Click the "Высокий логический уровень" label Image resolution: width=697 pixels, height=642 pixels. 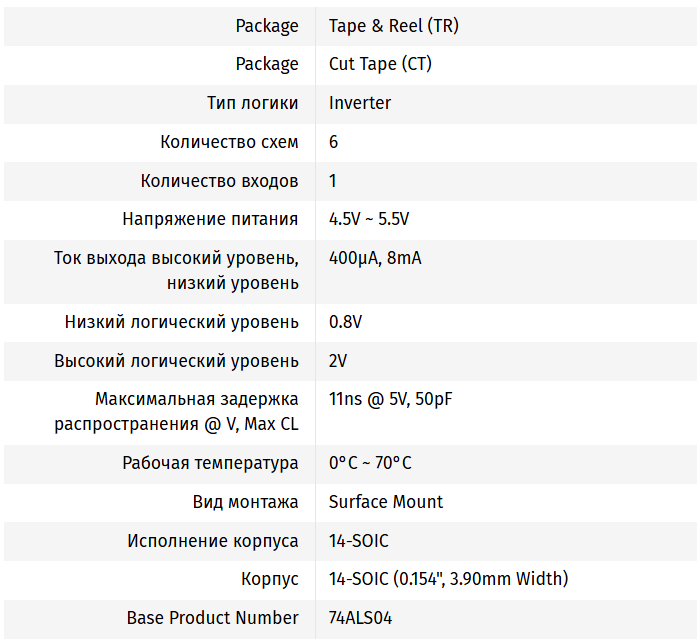(x=176, y=361)
